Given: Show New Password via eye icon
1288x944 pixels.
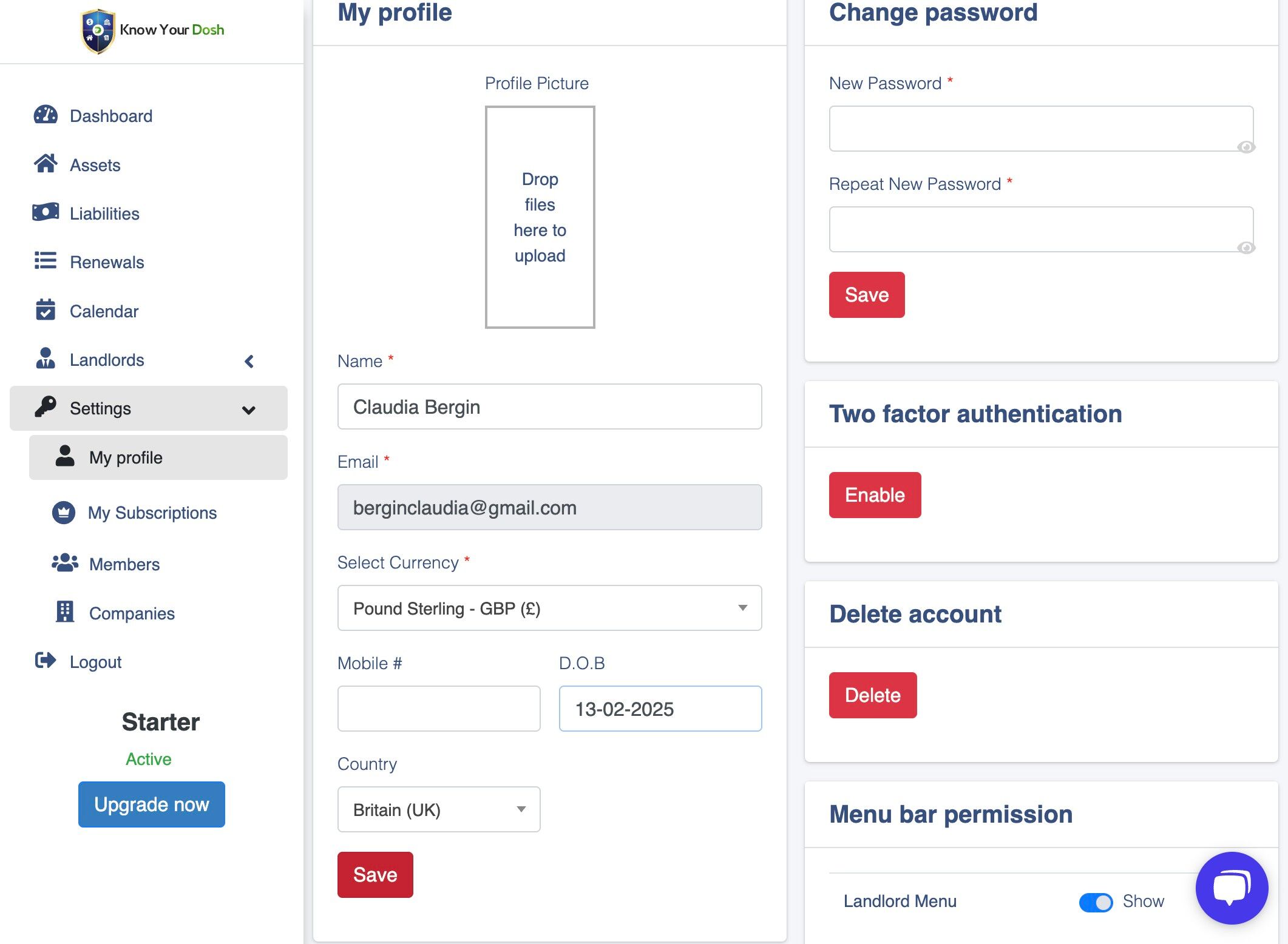Looking at the screenshot, I should pyautogui.click(x=1246, y=147).
